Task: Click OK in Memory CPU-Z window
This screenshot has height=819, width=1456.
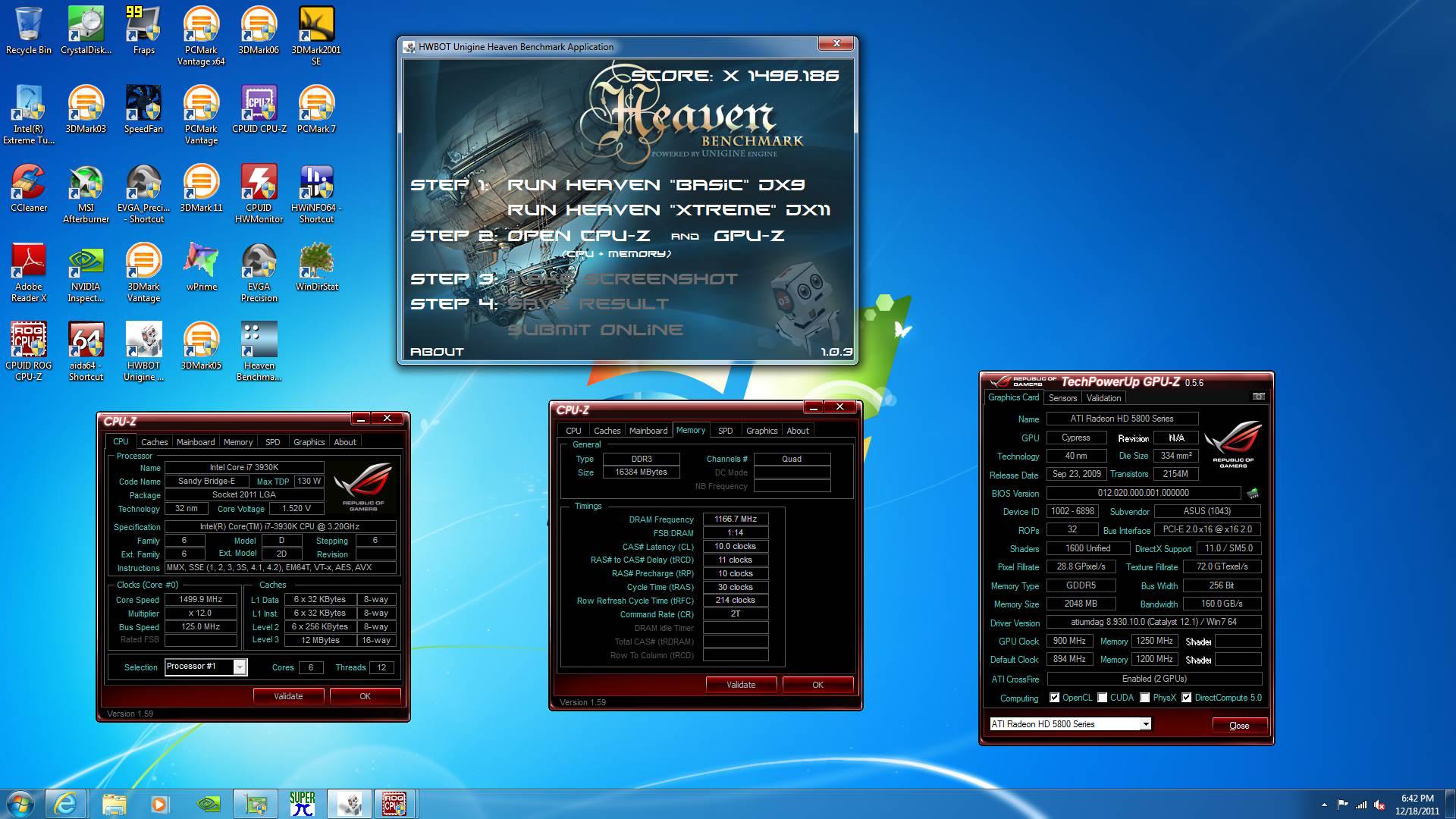Action: [x=817, y=685]
